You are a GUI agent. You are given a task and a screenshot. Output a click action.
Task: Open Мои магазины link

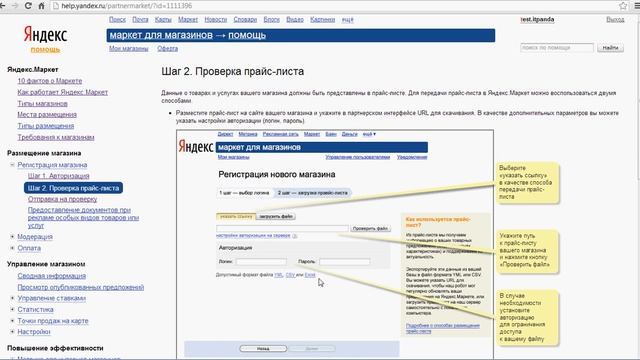(x=129, y=48)
